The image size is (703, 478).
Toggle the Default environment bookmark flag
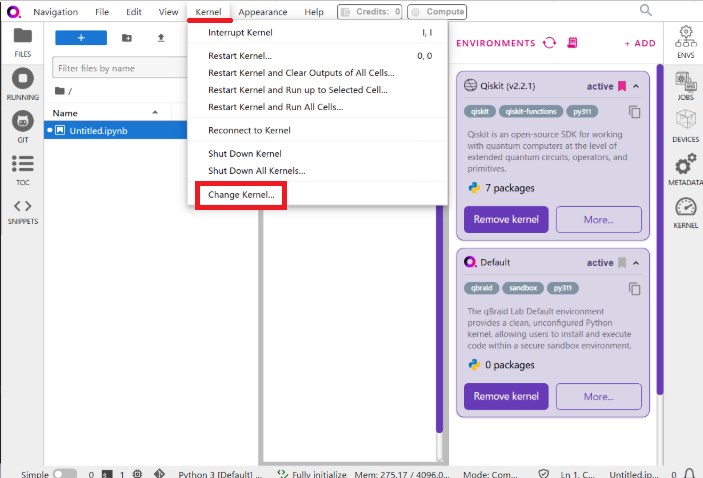622,263
